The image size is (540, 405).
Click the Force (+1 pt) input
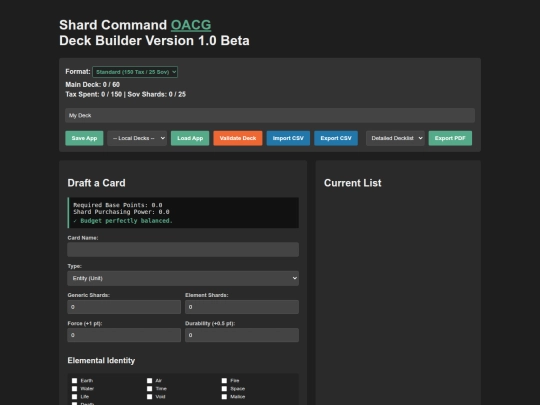pyautogui.click(x=124, y=335)
